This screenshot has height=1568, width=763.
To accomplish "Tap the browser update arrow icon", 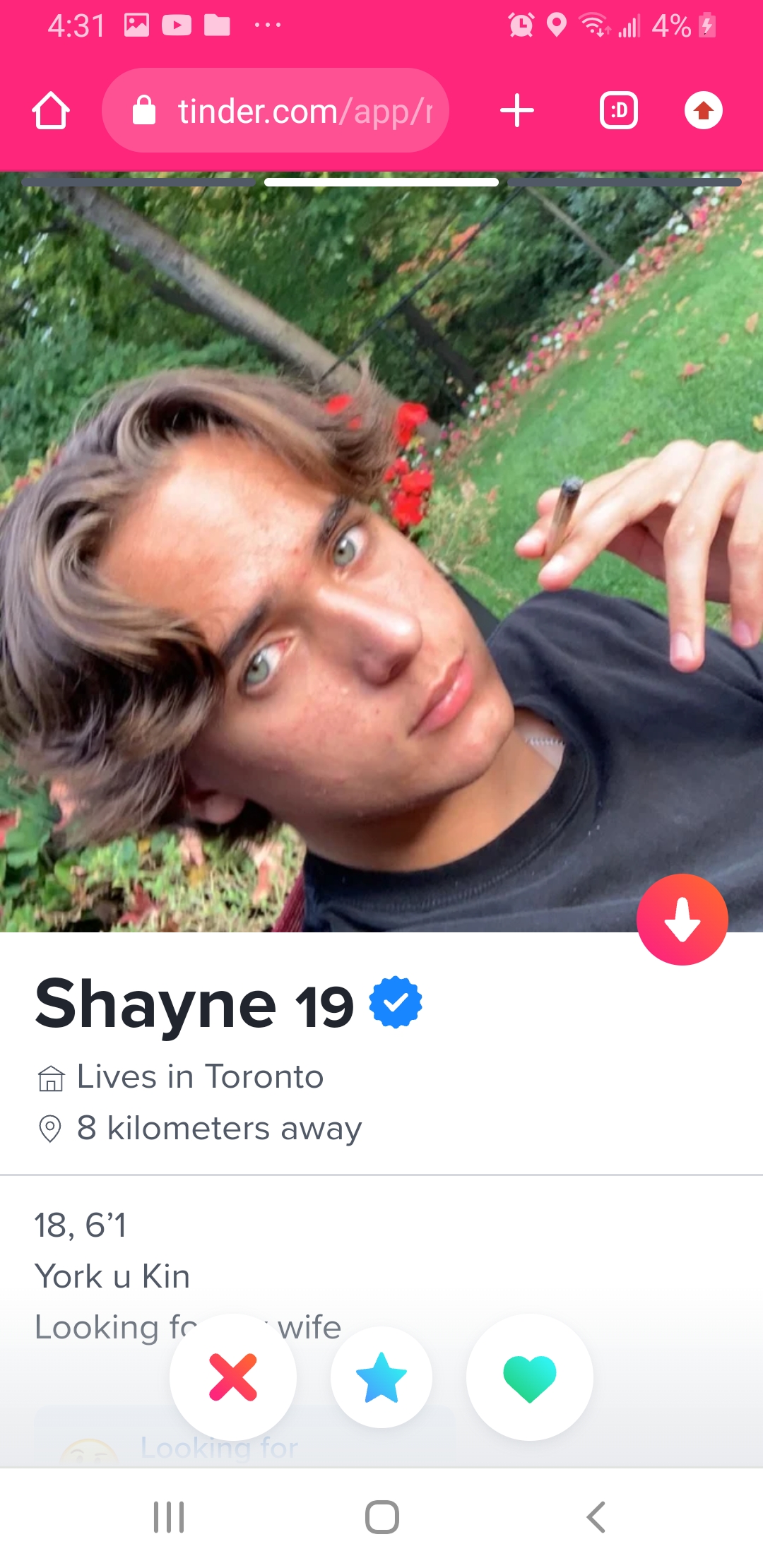I will point(704,111).
